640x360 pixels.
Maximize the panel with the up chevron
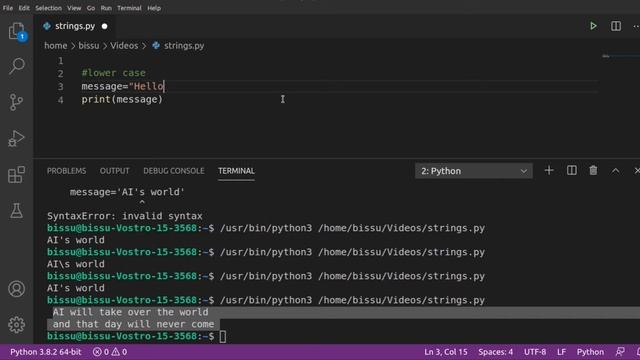click(x=615, y=171)
